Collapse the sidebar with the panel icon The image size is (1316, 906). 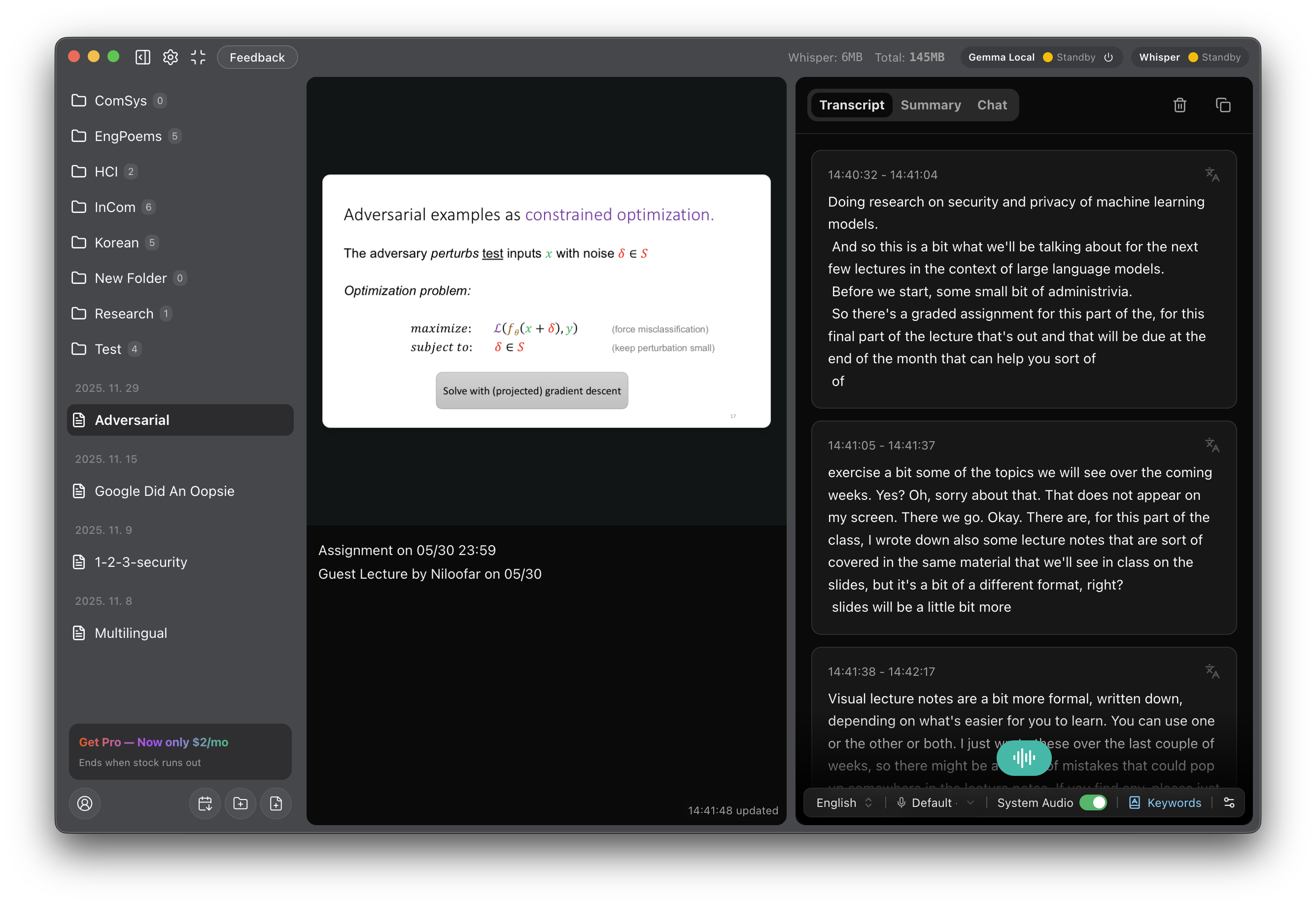point(143,57)
